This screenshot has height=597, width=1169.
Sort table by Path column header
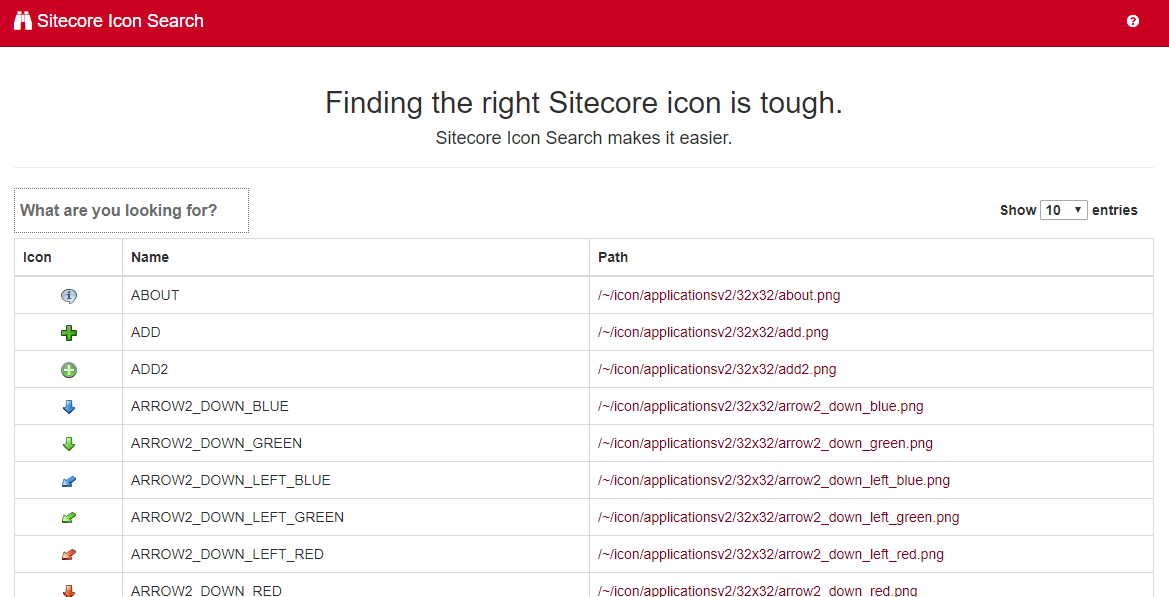point(613,257)
